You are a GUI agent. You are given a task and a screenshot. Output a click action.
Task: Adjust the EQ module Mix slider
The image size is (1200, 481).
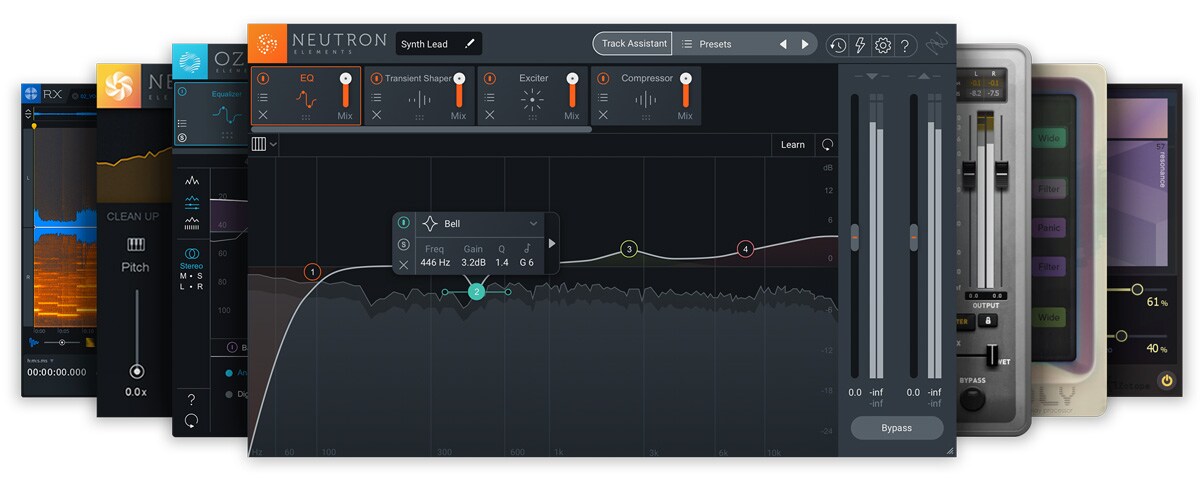click(346, 88)
